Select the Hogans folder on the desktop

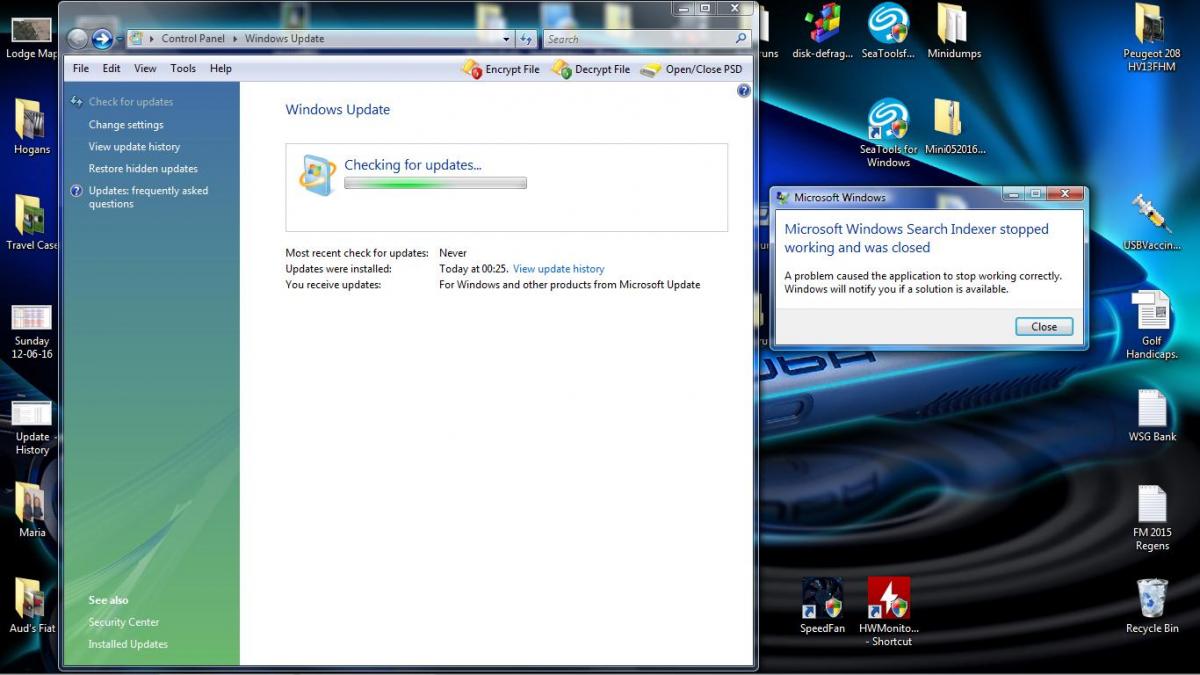(x=31, y=127)
